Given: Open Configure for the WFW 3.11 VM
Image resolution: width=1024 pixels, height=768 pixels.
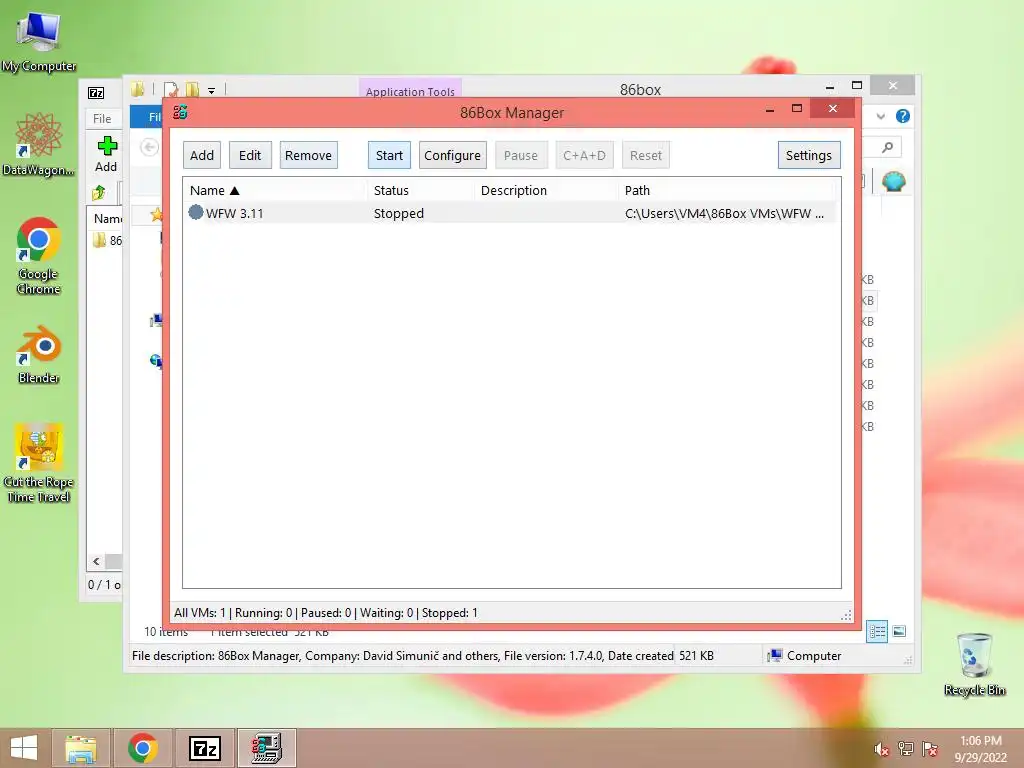Looking at the screenshot, I should 453,155.
